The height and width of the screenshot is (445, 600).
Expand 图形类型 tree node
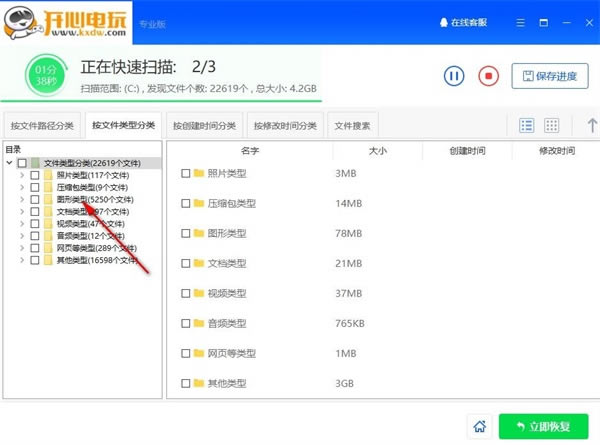click(x=22, y=199)
